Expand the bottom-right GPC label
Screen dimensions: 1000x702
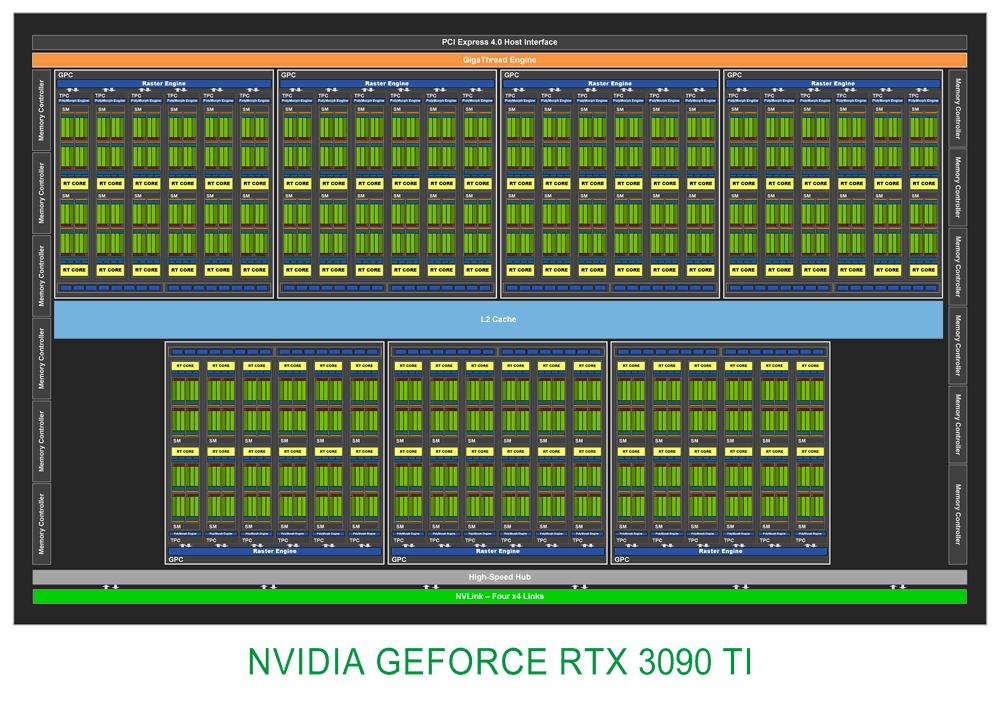click(x=621, y=561)
